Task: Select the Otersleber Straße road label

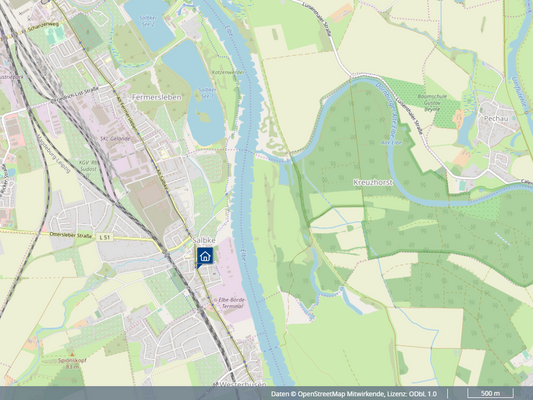Action: (71, 235)
